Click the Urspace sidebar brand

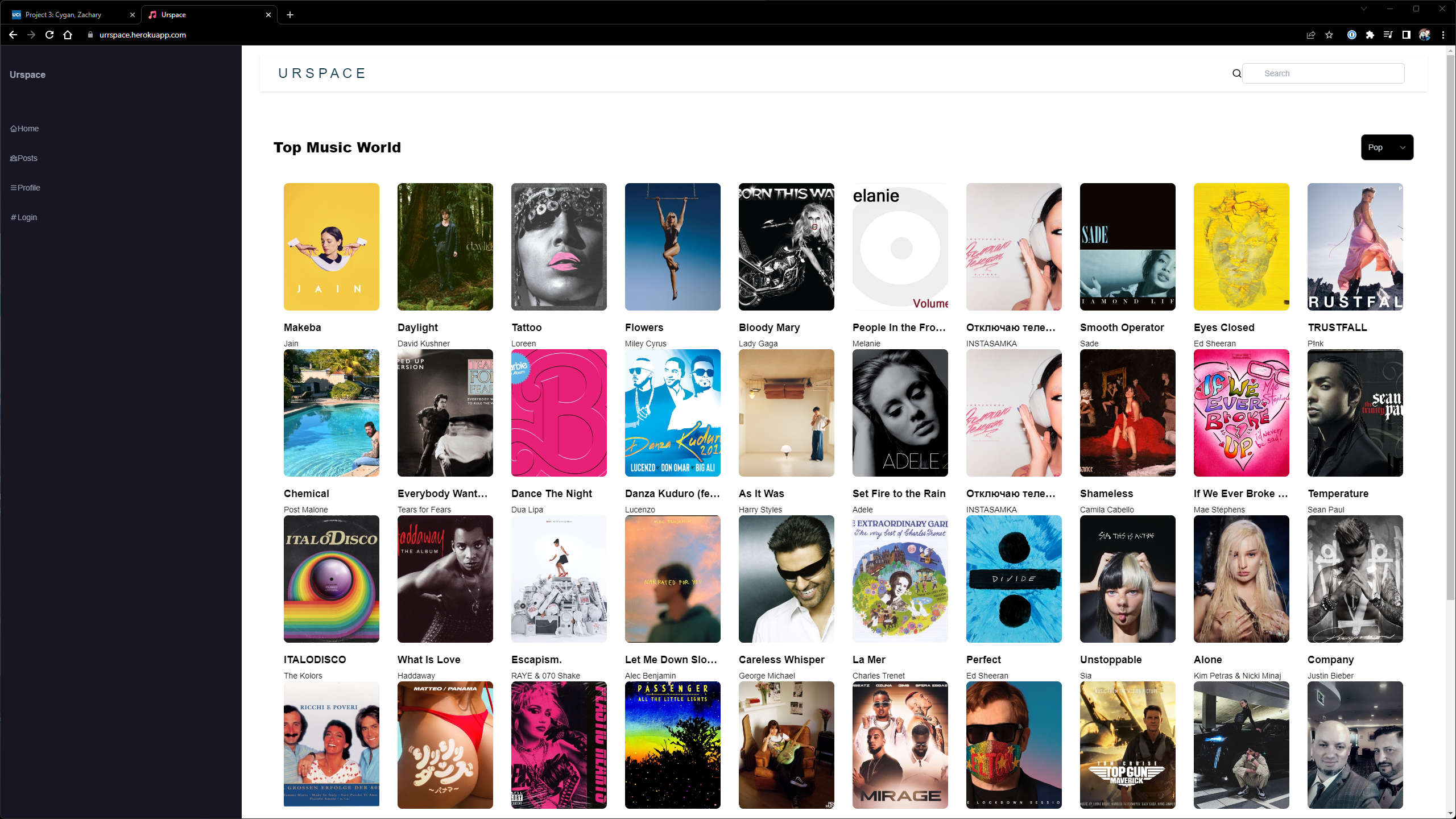point(27,75)
